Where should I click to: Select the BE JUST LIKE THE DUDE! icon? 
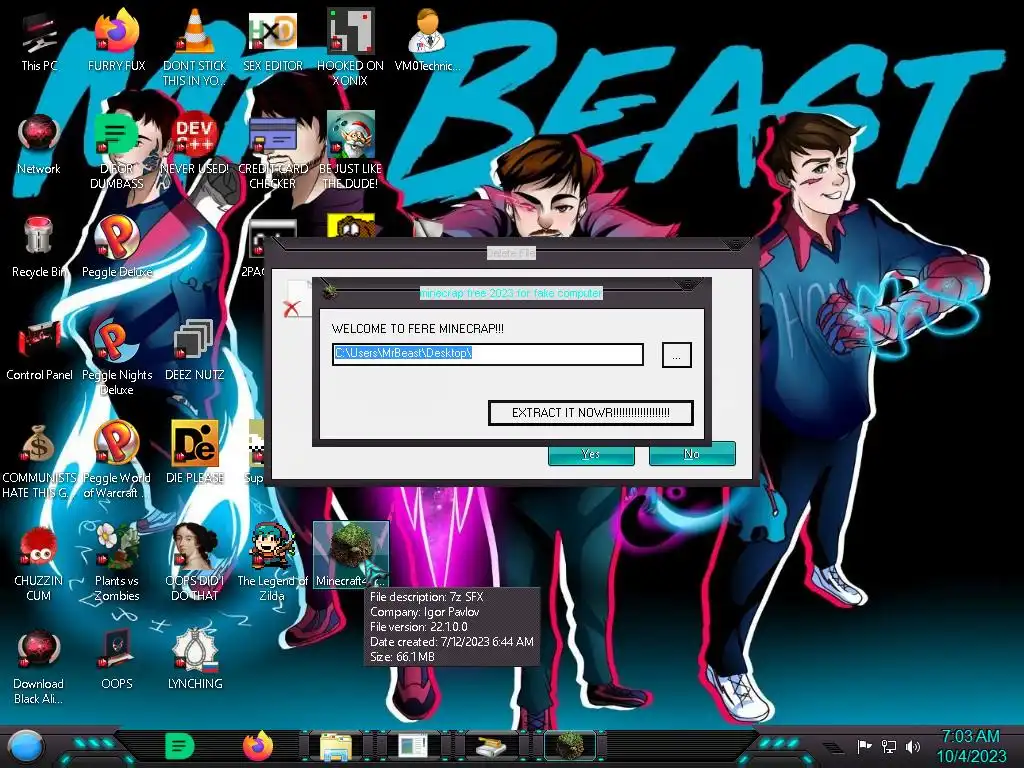coord(350,152)
